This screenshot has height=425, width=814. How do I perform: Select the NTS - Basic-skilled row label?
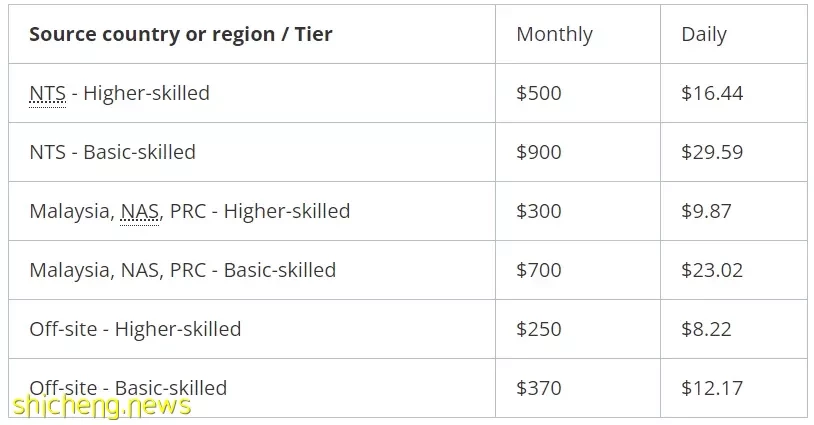(x=113, y=152)
